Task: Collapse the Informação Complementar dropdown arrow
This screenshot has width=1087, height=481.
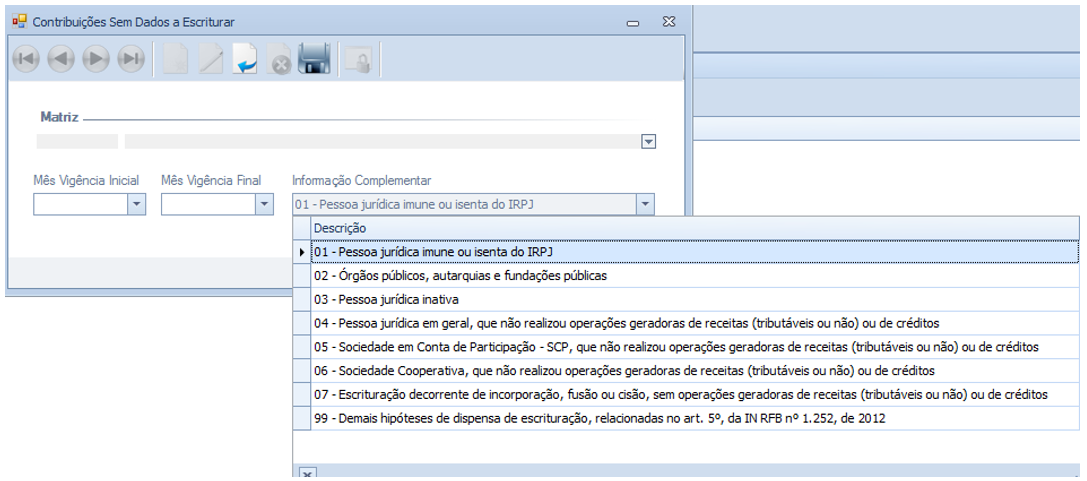Action: [645, 204]
